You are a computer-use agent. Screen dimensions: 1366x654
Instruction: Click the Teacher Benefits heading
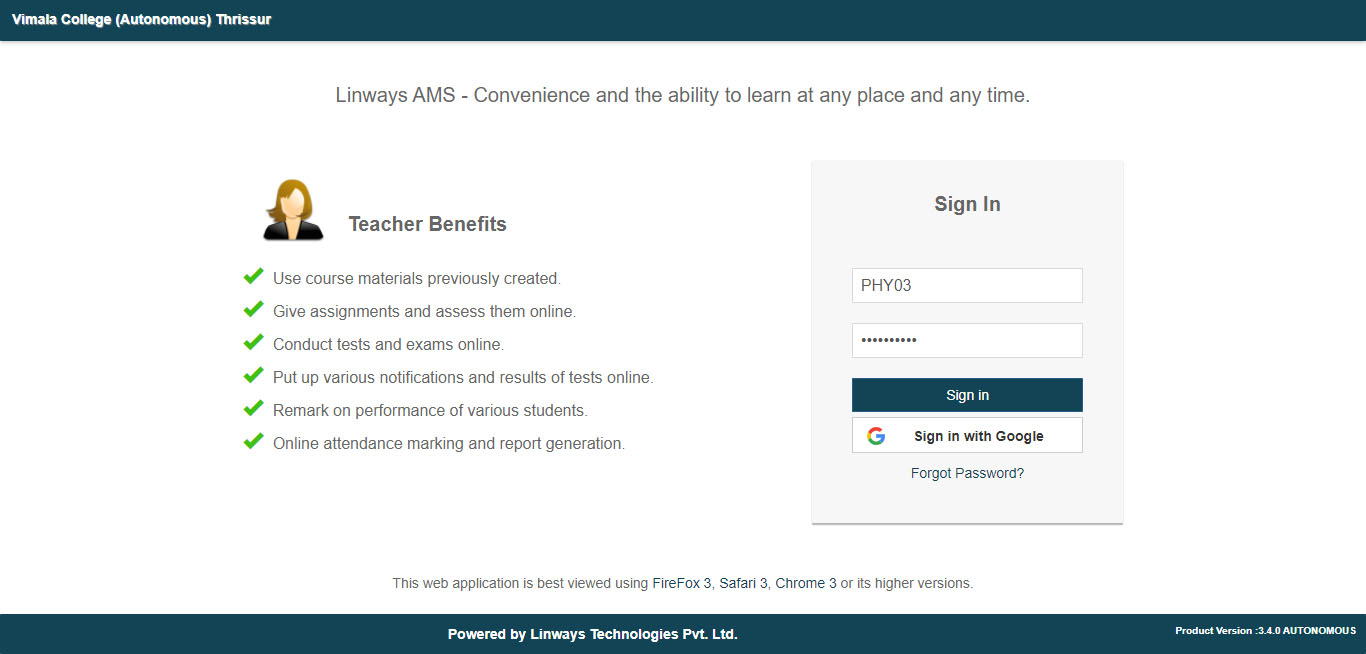427,224
